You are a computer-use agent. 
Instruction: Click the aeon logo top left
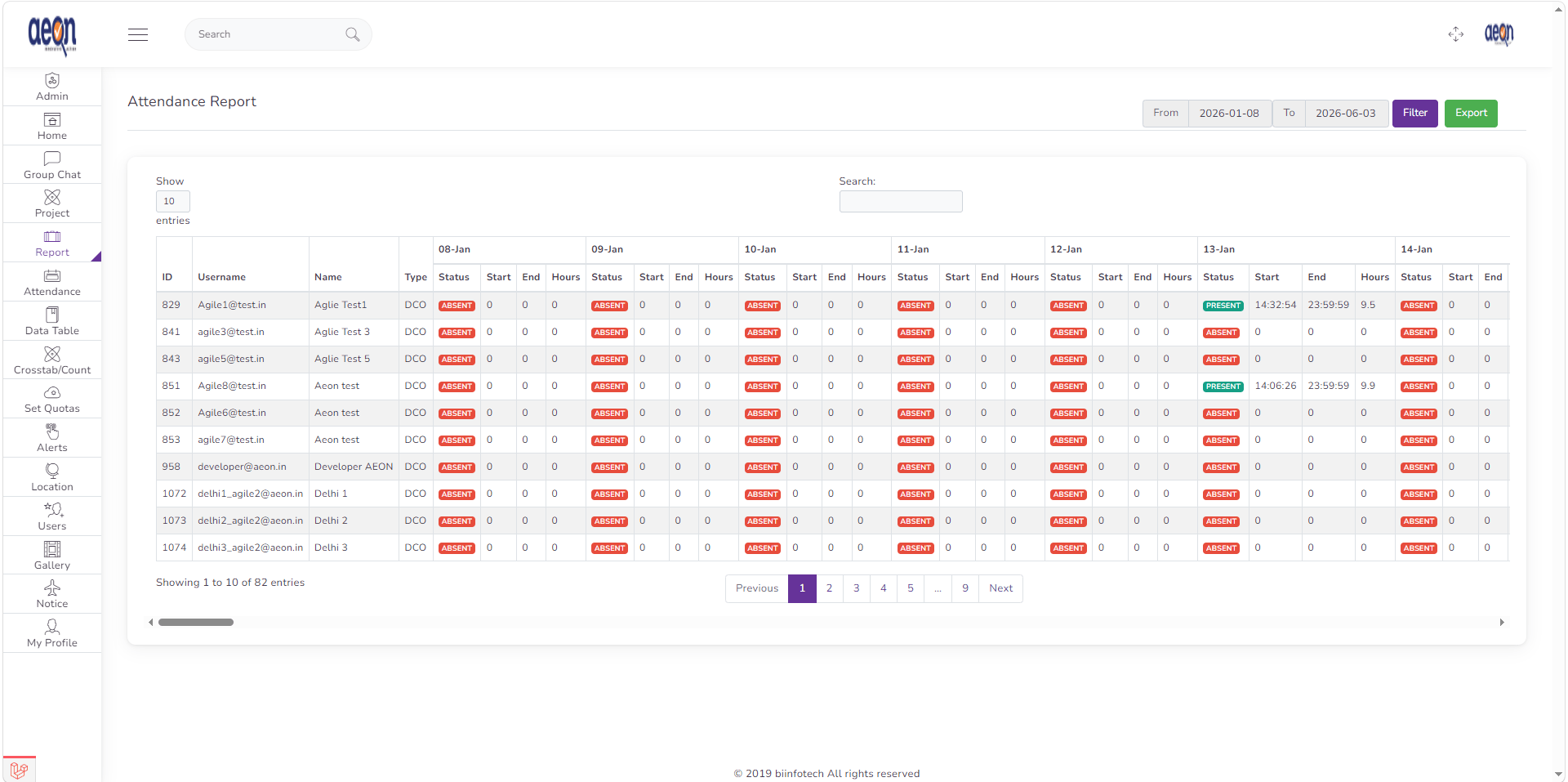click(52, 35)
